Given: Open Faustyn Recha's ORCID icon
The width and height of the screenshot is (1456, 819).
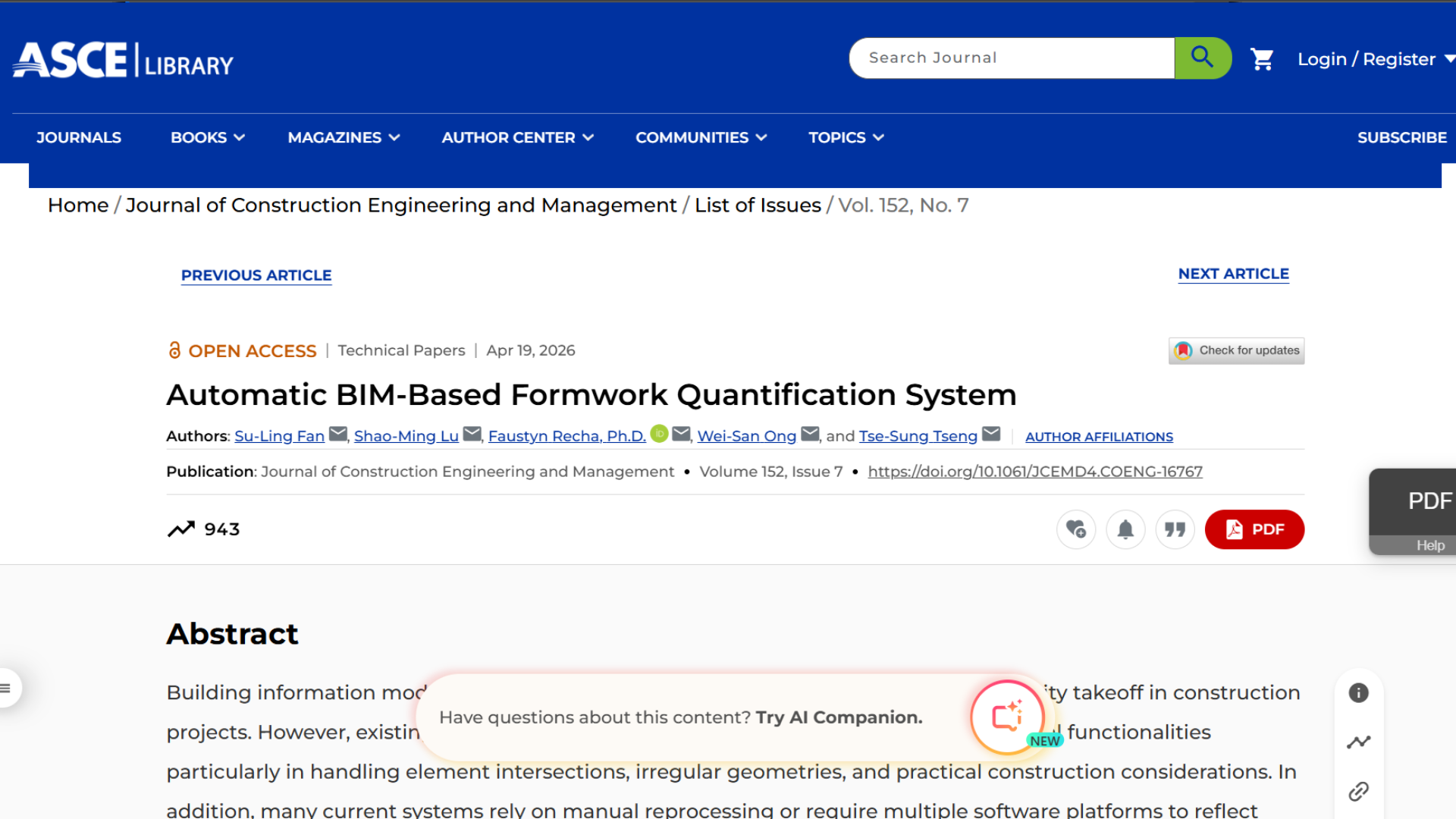Looking at the screenshot, I should point(659,434).
